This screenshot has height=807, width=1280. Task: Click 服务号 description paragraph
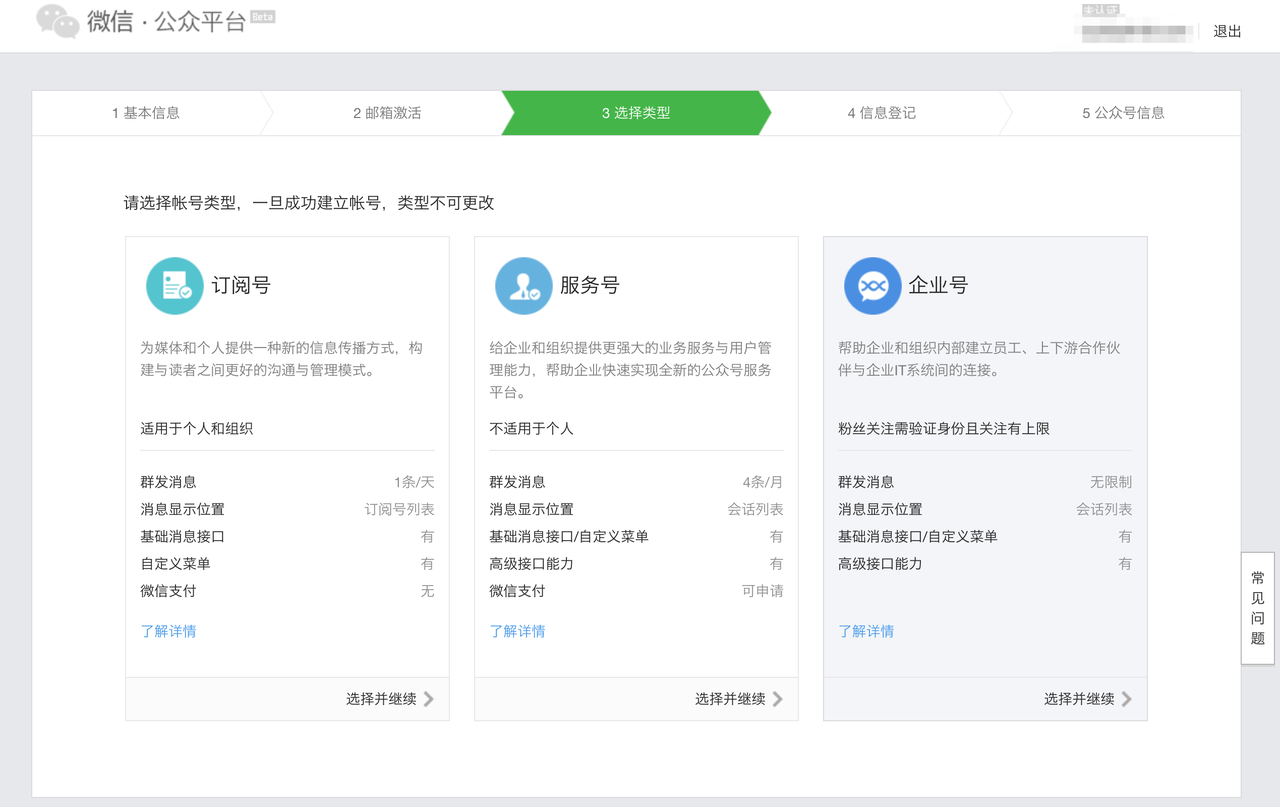click(630, 370)
